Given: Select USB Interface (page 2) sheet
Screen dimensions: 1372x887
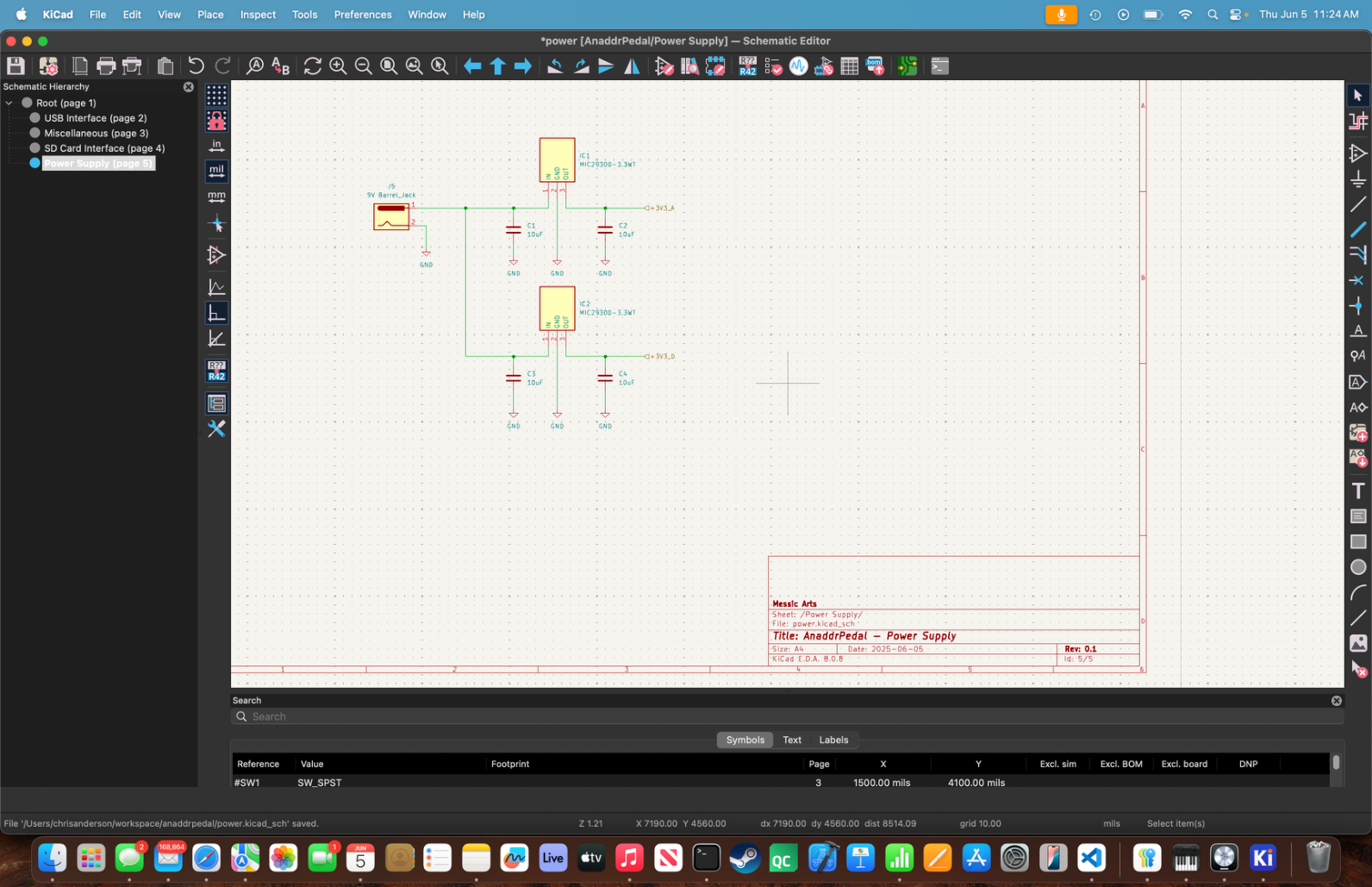Looking at the screenshot, I should 95,118.
